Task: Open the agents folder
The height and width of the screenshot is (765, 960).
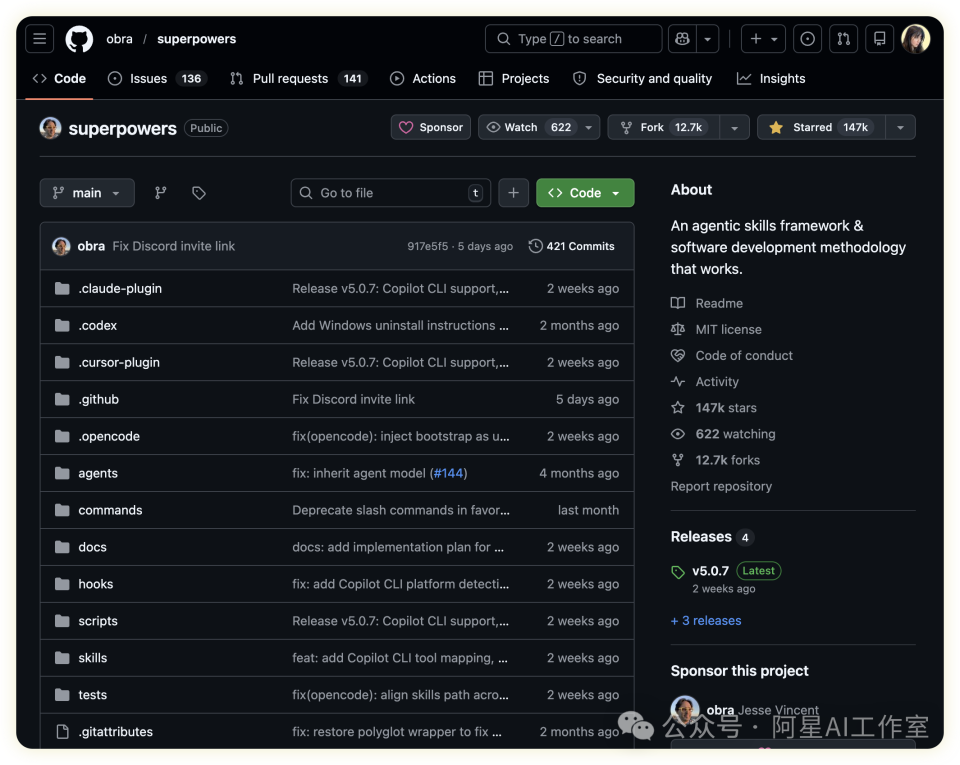Action: click(x=98, y=473)
